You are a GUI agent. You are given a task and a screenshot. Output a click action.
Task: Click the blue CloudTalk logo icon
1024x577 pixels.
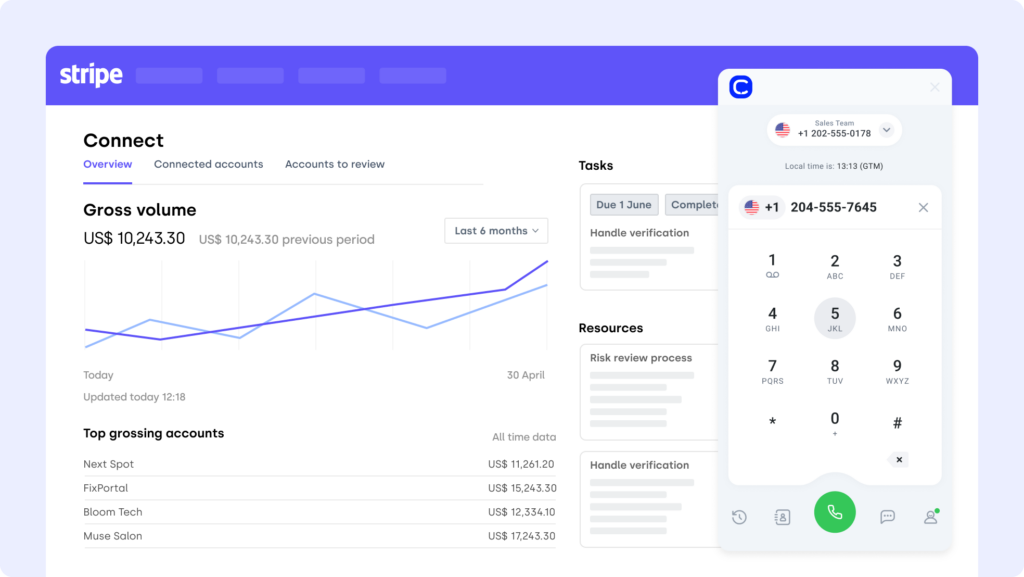740,88
